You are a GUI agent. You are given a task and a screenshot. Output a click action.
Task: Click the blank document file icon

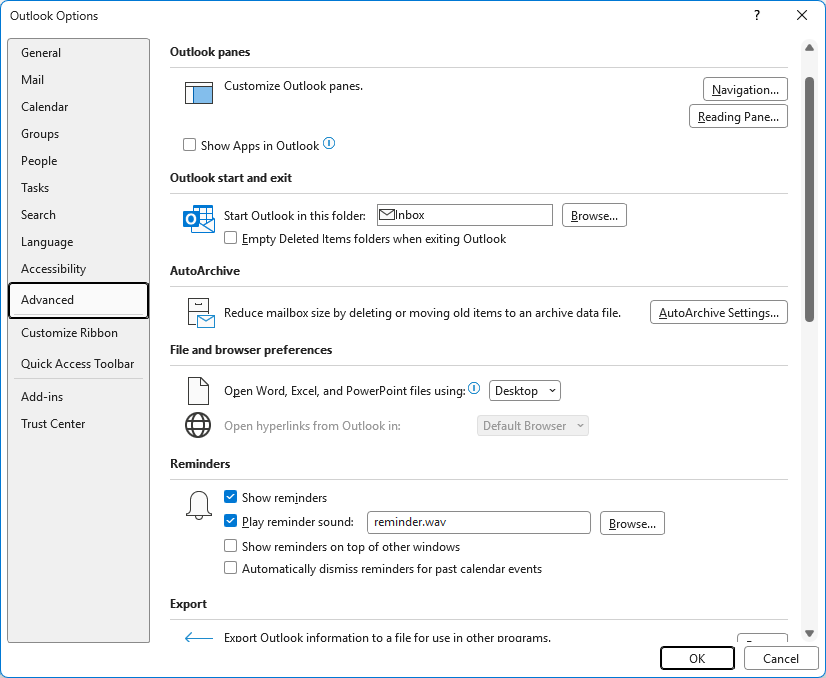tap(198, 391)
